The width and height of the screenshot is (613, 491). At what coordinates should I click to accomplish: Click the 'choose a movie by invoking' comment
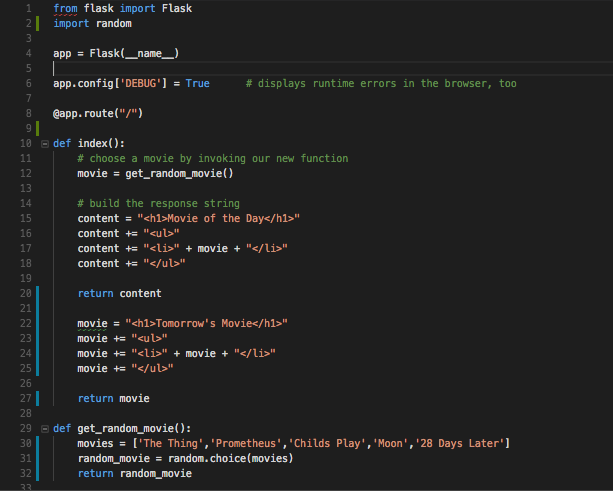(x=213, y=158)
